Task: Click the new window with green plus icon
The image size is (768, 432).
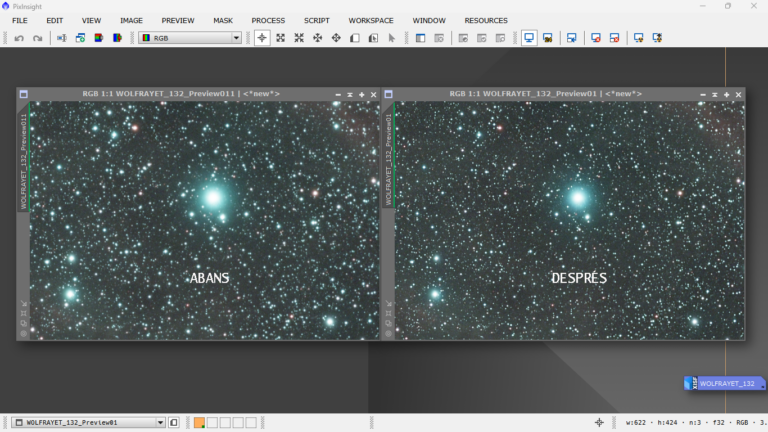Action: [x=80, y=38]
